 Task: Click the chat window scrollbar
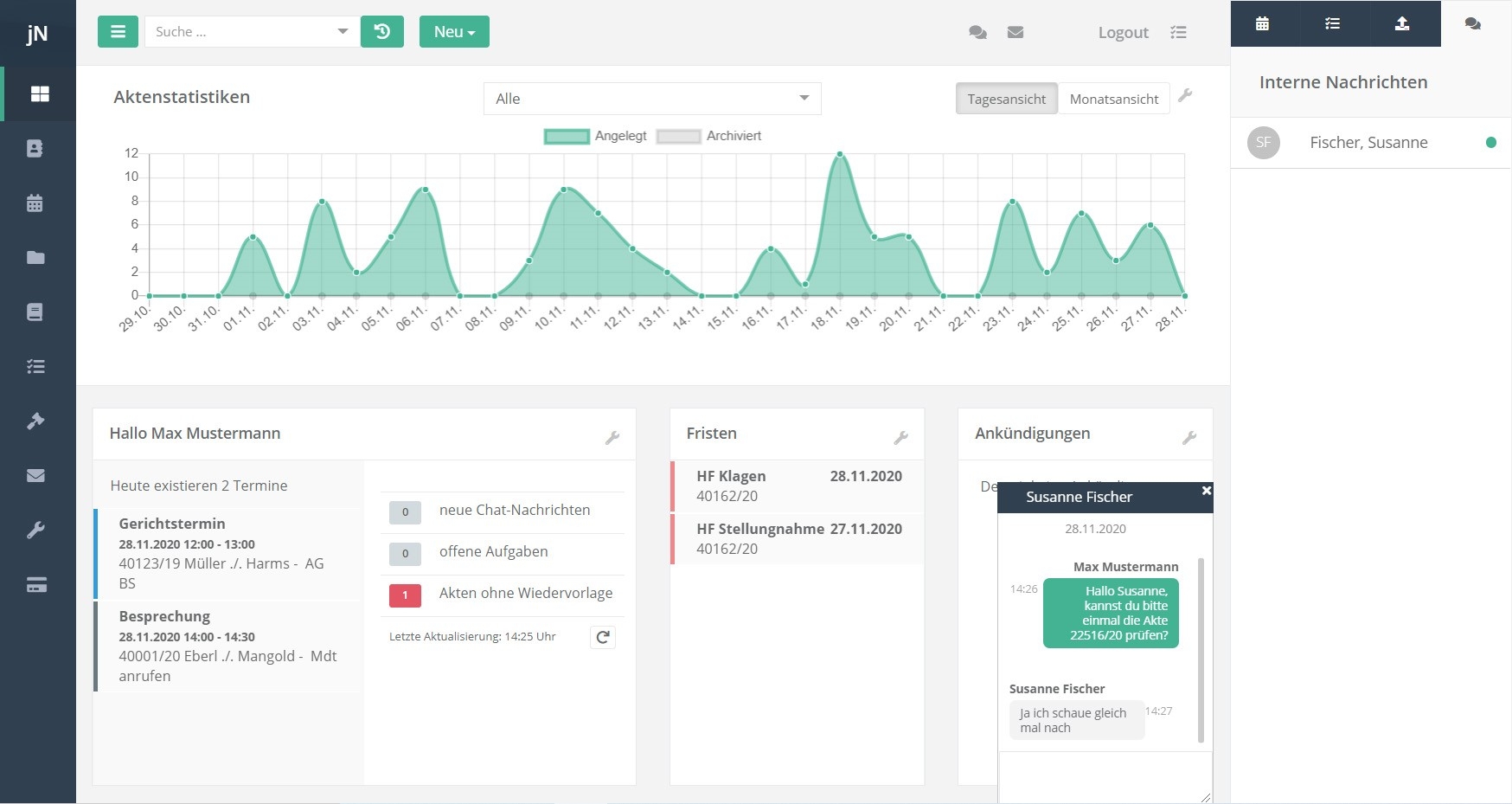point(1201,650)
